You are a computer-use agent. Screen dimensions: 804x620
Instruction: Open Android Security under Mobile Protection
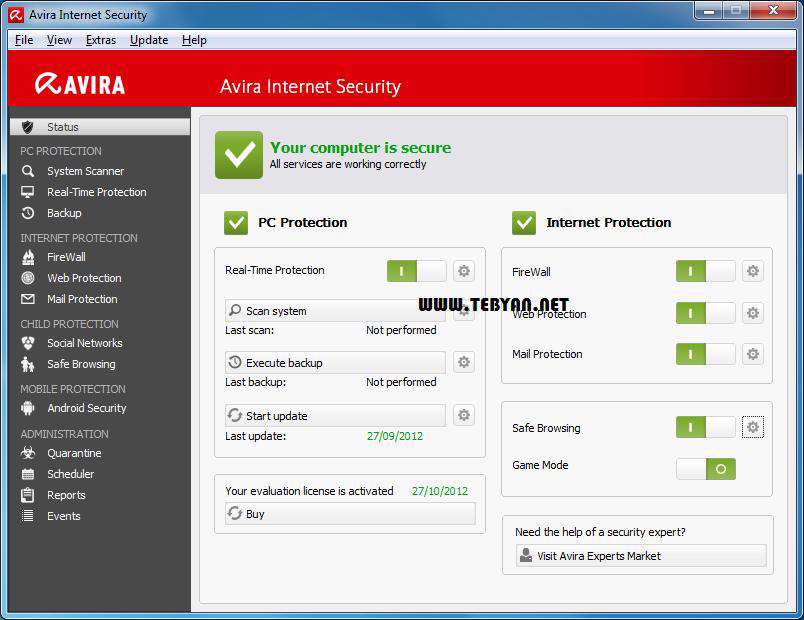87,408
